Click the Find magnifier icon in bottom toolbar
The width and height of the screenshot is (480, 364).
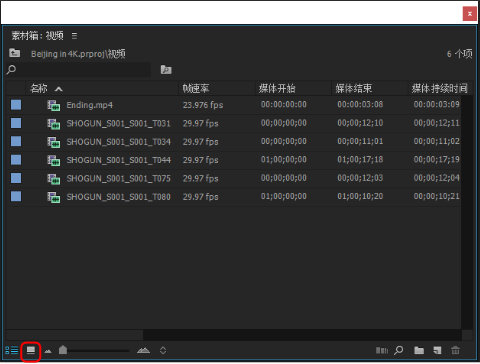tap(399, 350)
